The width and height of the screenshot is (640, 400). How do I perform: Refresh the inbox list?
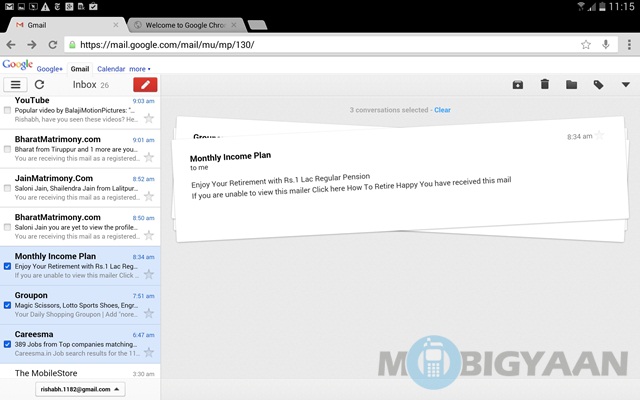point(39,84)
